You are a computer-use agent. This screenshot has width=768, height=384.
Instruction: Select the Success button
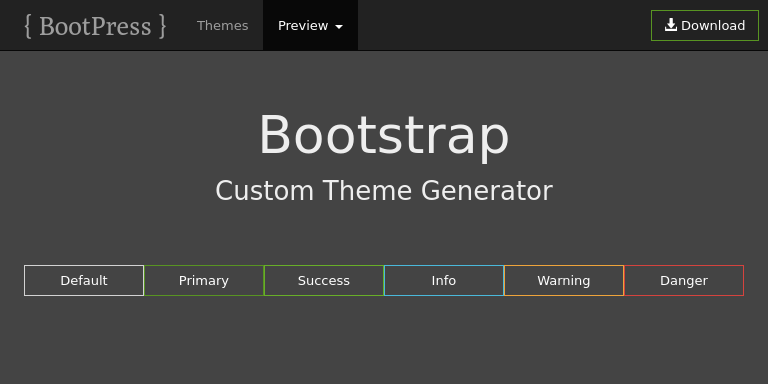[324, 281]
